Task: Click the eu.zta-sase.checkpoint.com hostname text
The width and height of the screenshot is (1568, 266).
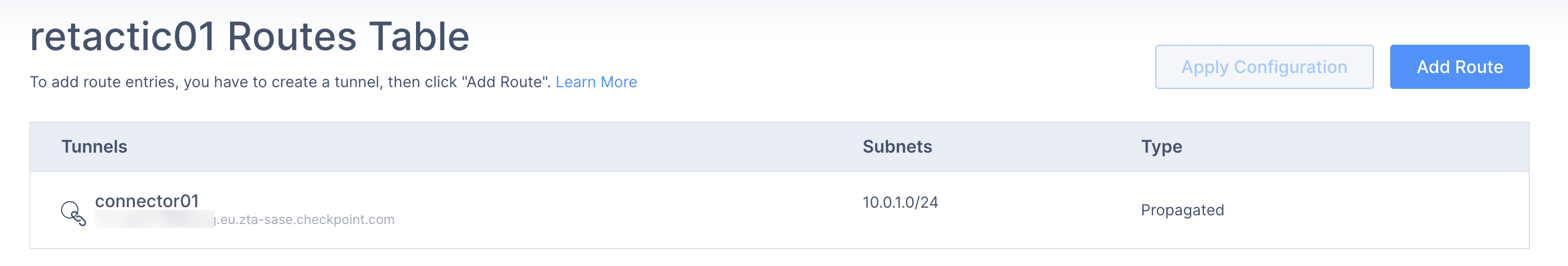Action: (x=306, y=220)
